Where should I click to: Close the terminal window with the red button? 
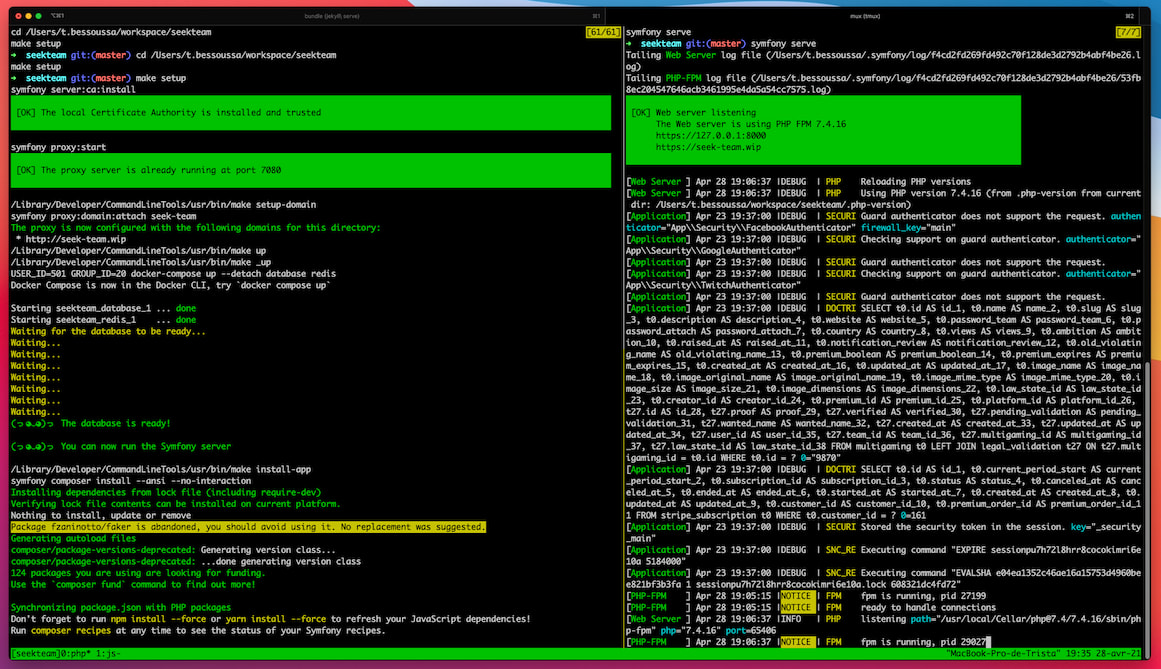coord(19,16)
